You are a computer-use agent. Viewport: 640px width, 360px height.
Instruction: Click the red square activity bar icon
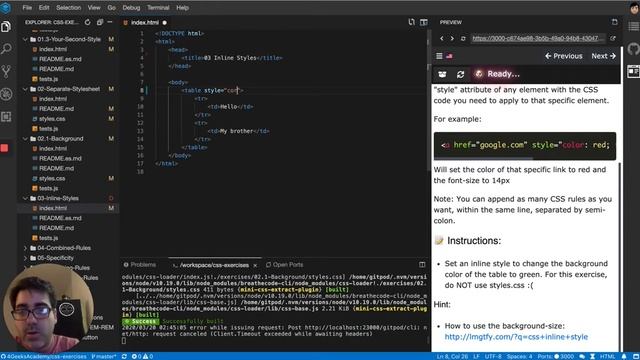pos(4,148)
